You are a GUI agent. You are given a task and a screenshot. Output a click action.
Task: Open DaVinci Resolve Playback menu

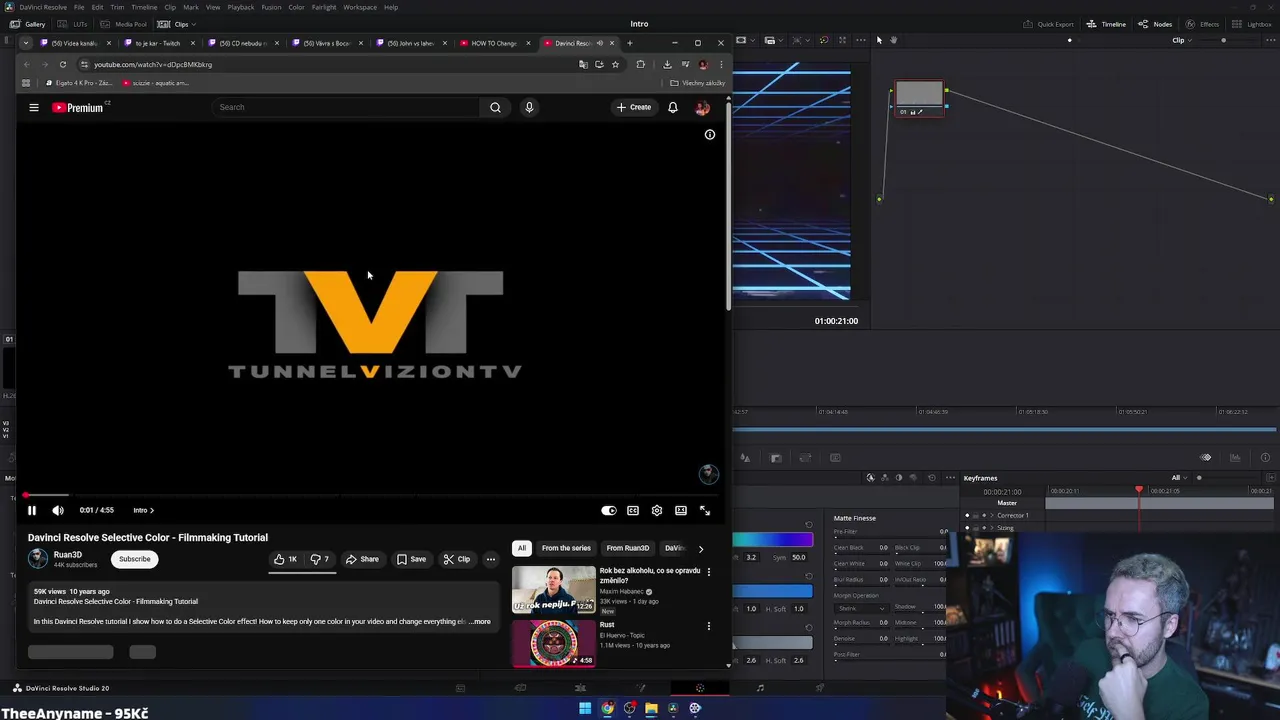[240, 7]
